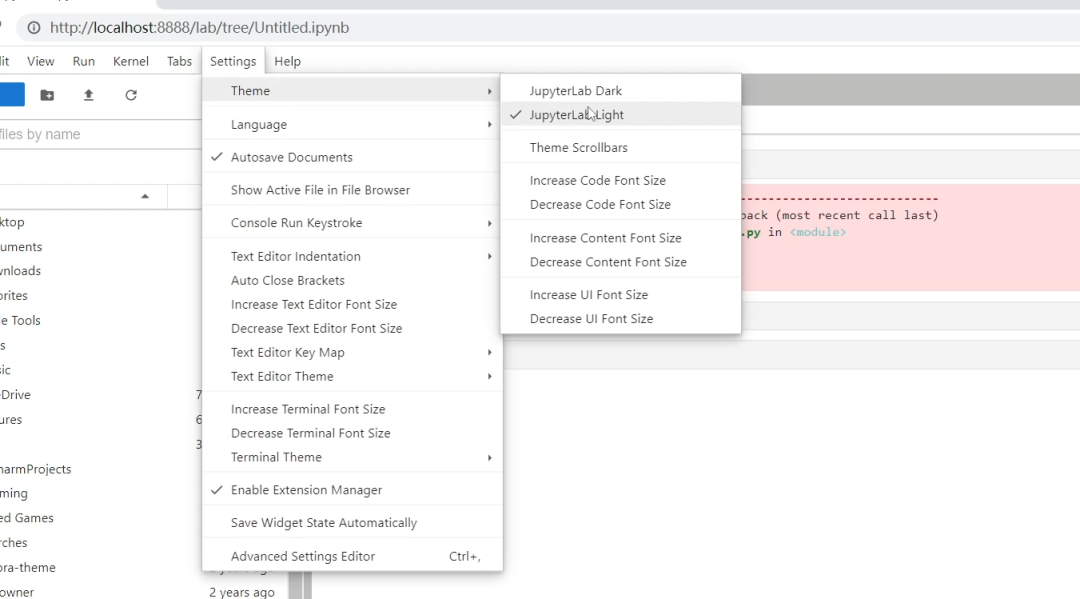Toggle Save Widget State Automatically
This screenshot has width=1080, height=599.
coord(352,523)
